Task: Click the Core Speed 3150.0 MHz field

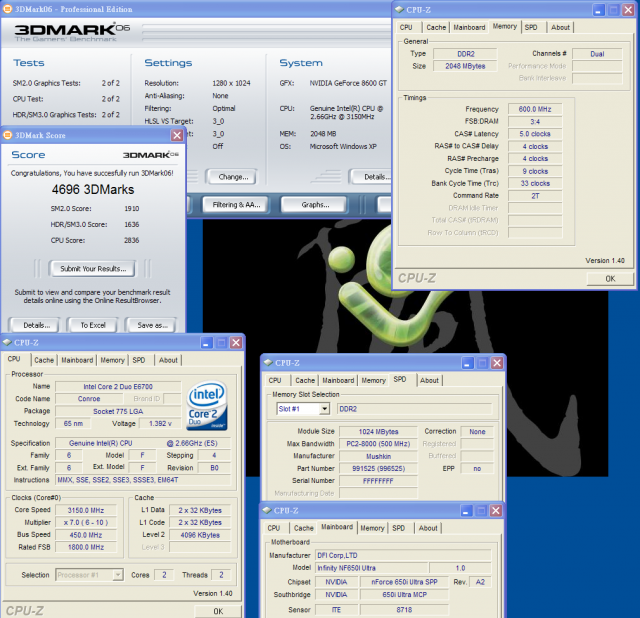Action: click(x=86, y=510)
